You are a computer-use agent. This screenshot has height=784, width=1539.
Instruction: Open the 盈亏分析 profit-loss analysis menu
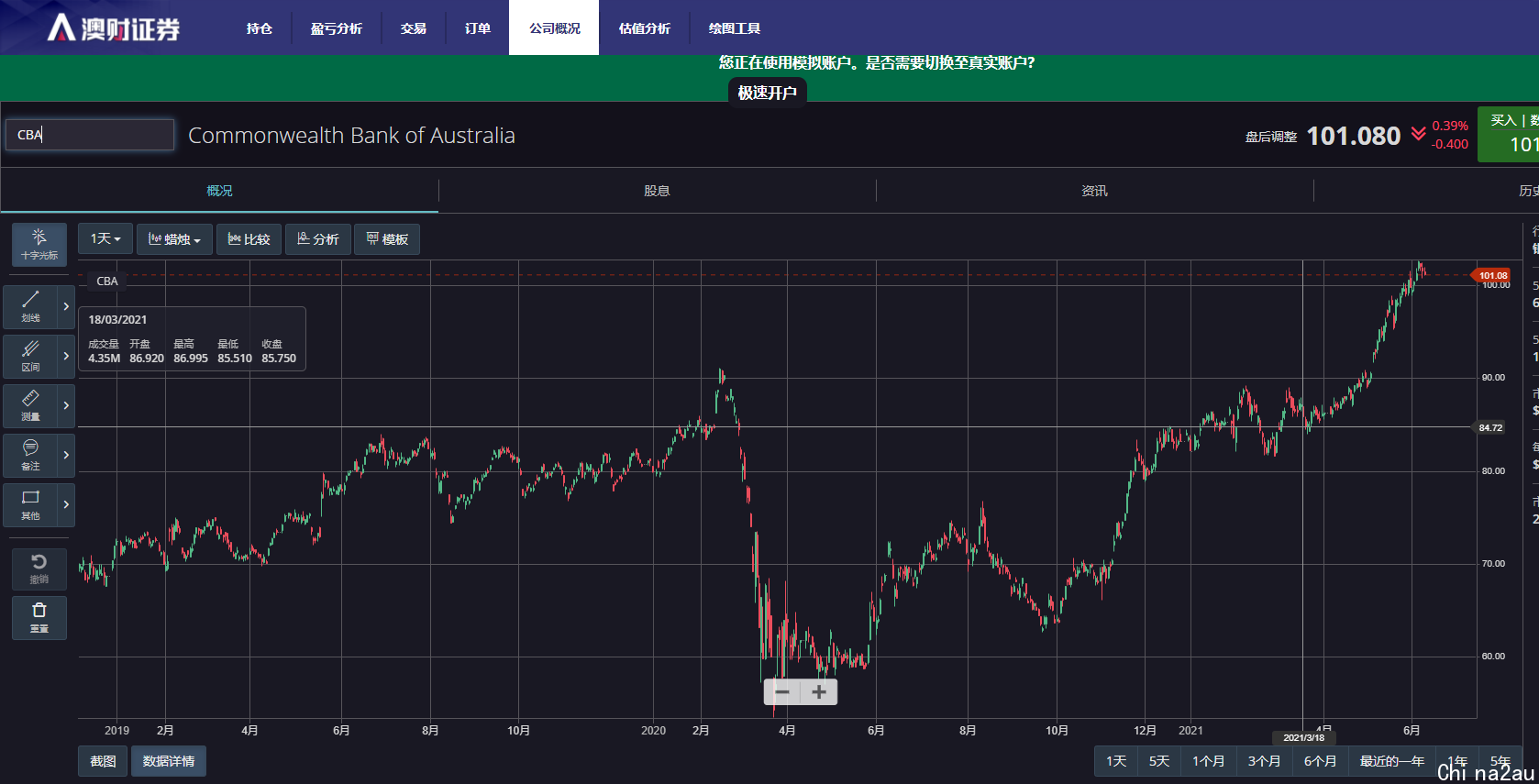tap(337, 28)
